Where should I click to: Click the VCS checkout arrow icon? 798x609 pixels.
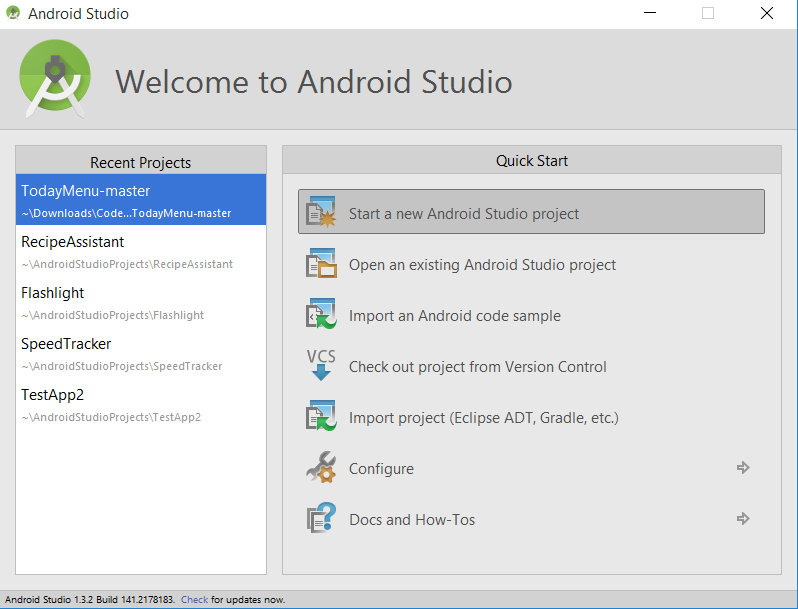[321, 365]
